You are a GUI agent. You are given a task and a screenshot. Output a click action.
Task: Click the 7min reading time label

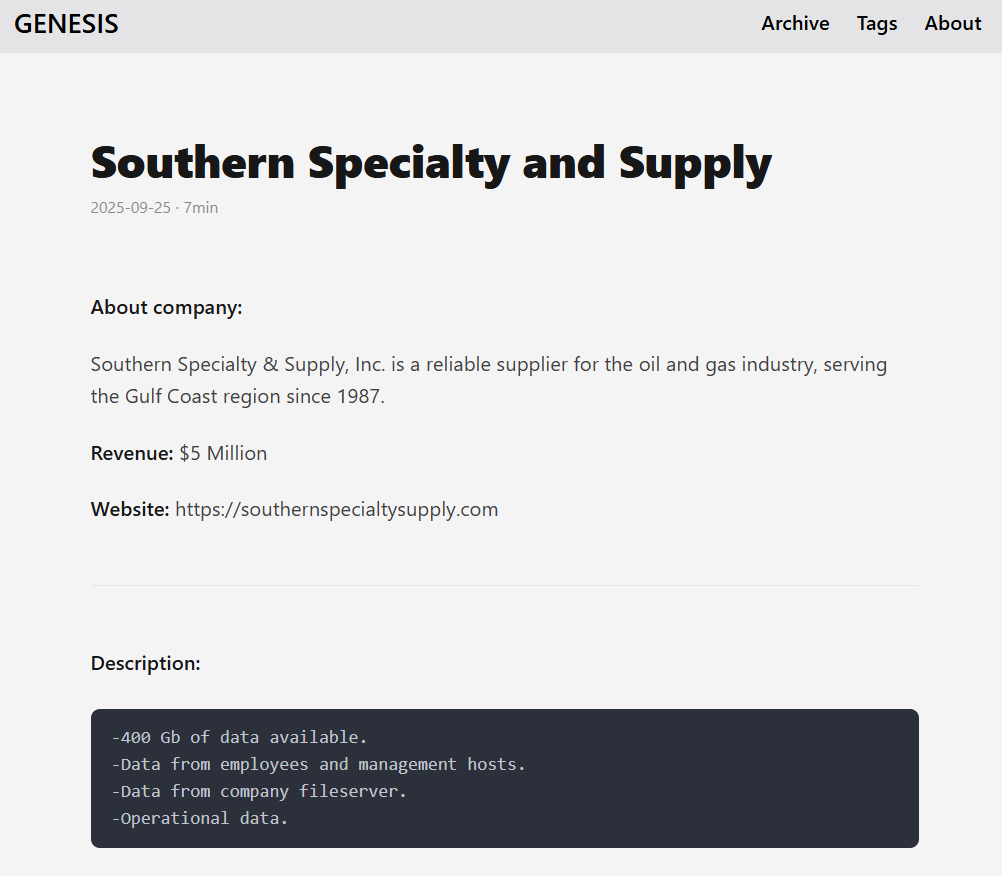pos(201,207)
